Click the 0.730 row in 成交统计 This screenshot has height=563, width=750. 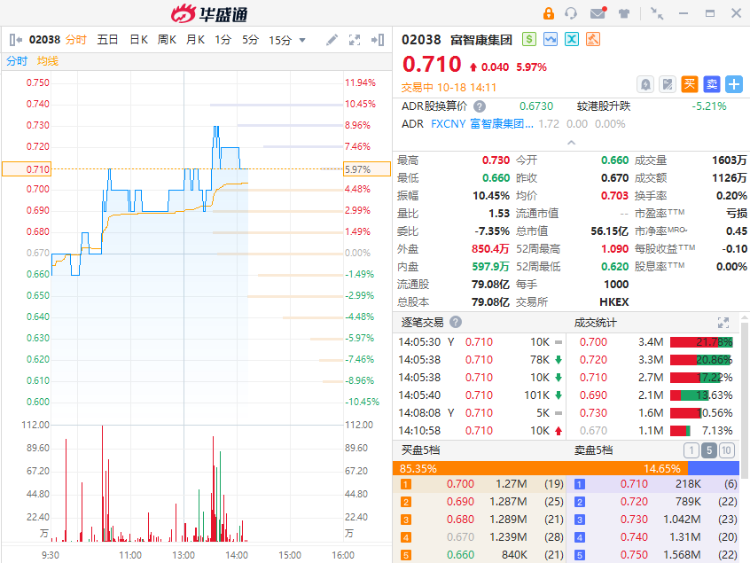[655, 413]
